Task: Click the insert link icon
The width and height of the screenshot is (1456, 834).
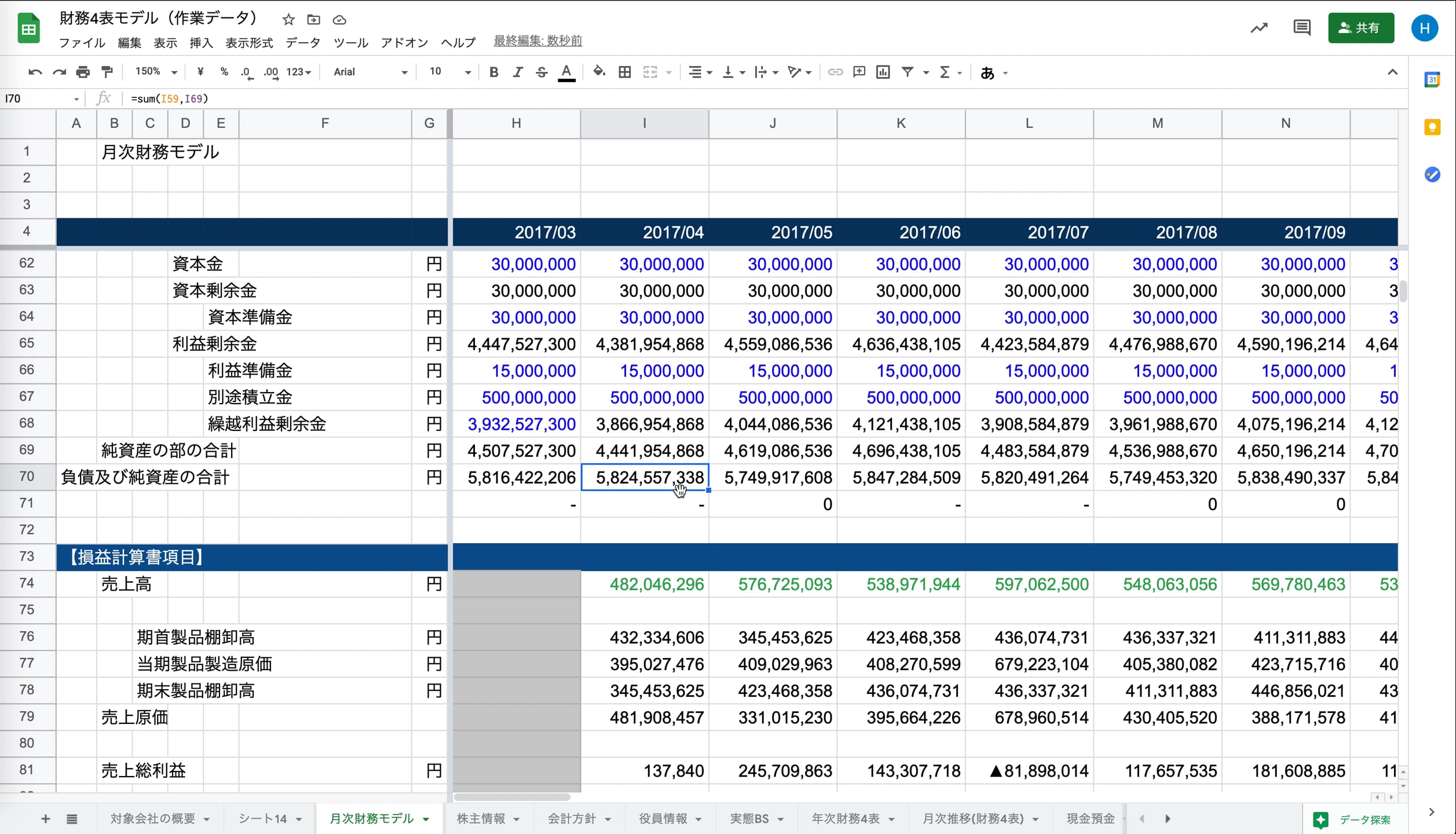Action: [x=835, y=72]
